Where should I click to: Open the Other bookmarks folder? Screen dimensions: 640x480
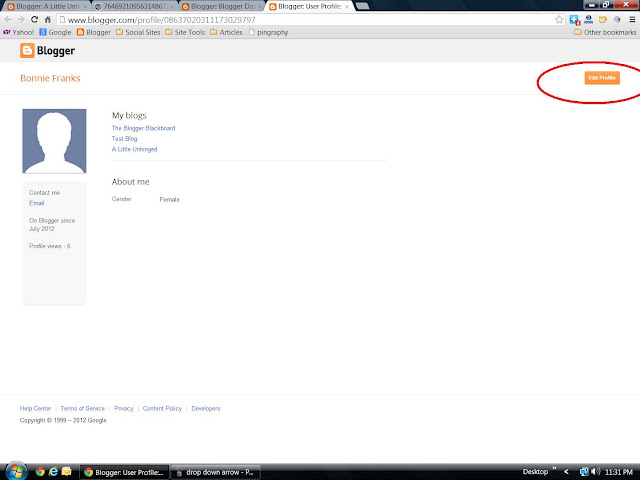(605, 32)
